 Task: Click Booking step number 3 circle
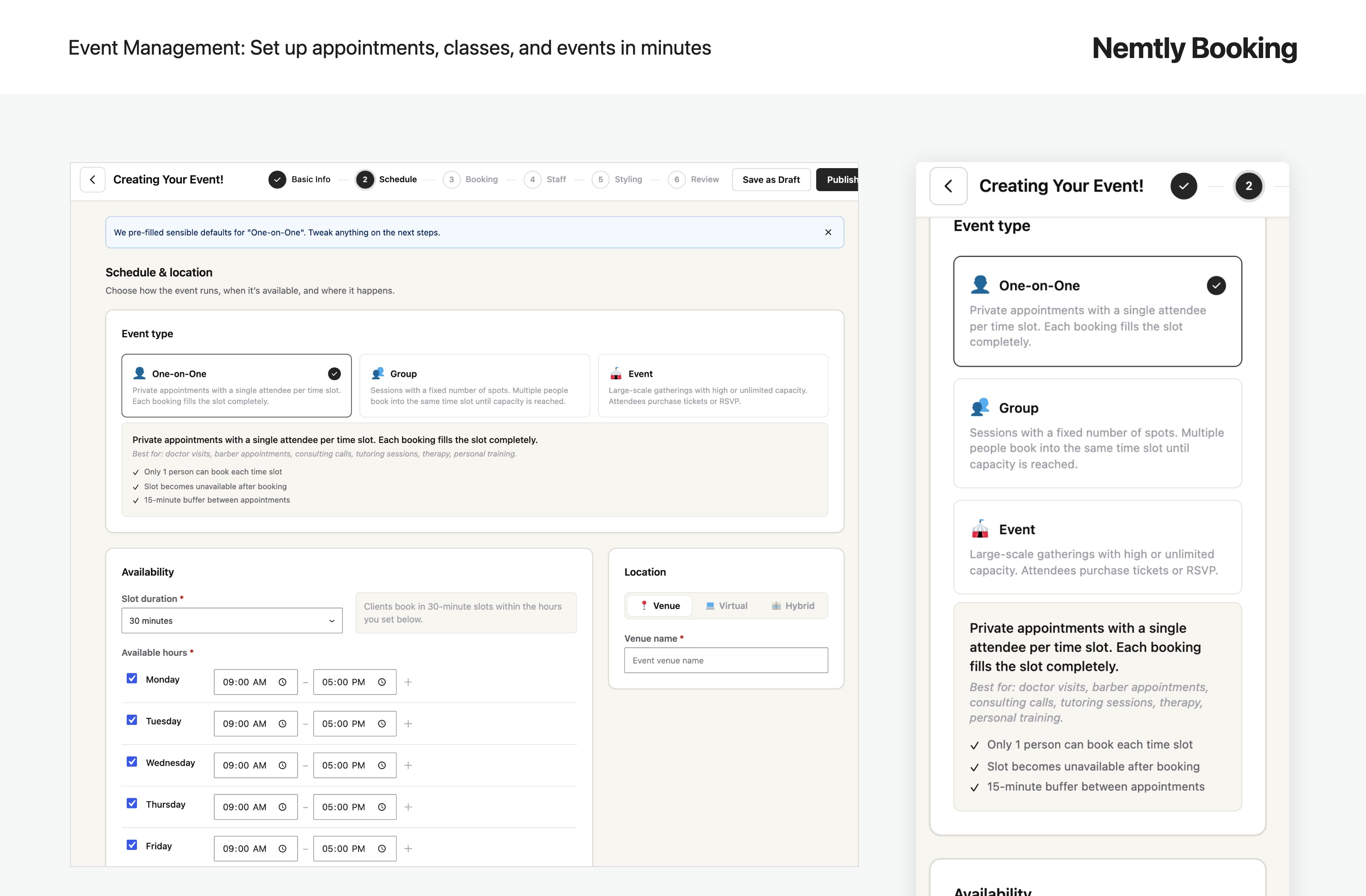451,180
